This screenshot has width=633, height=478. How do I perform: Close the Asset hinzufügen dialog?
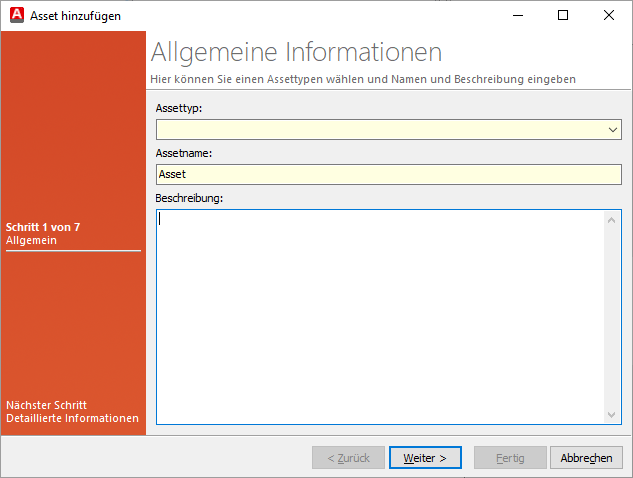609,15
